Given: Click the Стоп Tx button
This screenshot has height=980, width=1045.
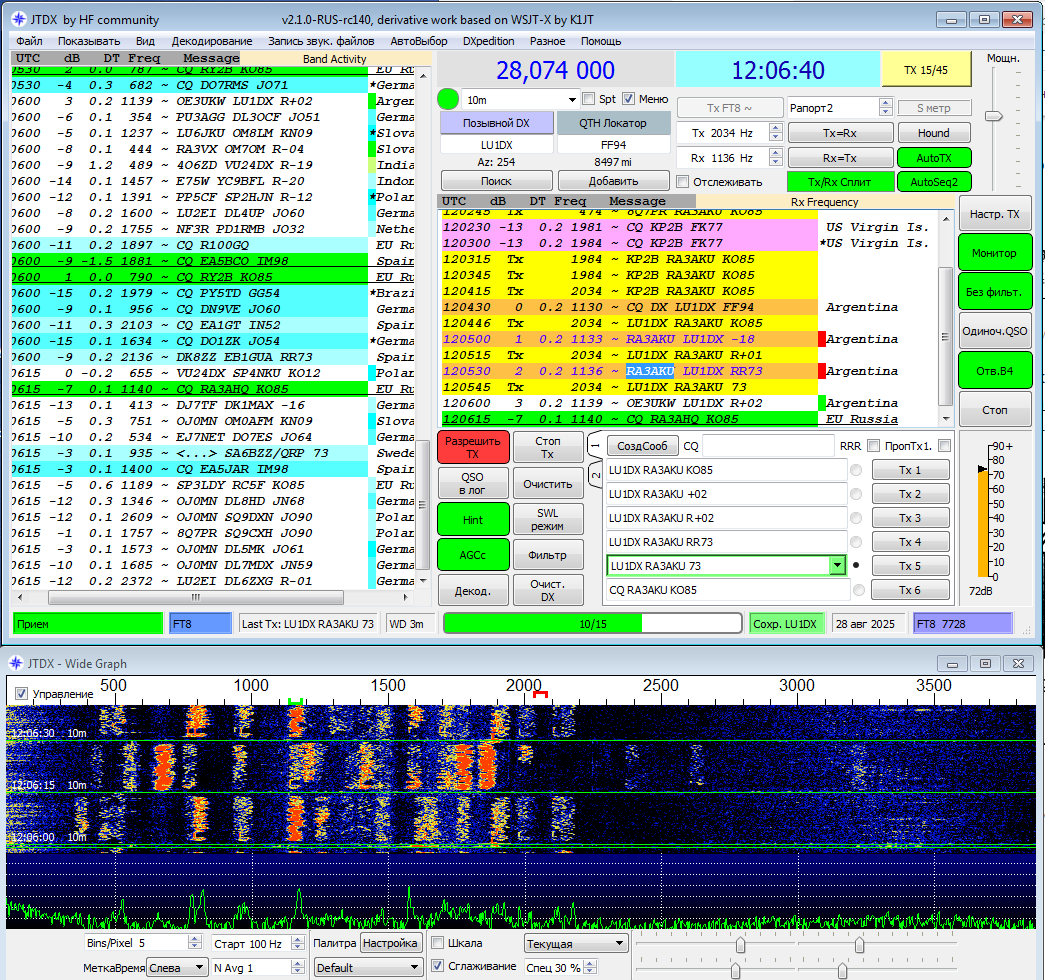Looking at the screenshot, I should tap(547, 447).
